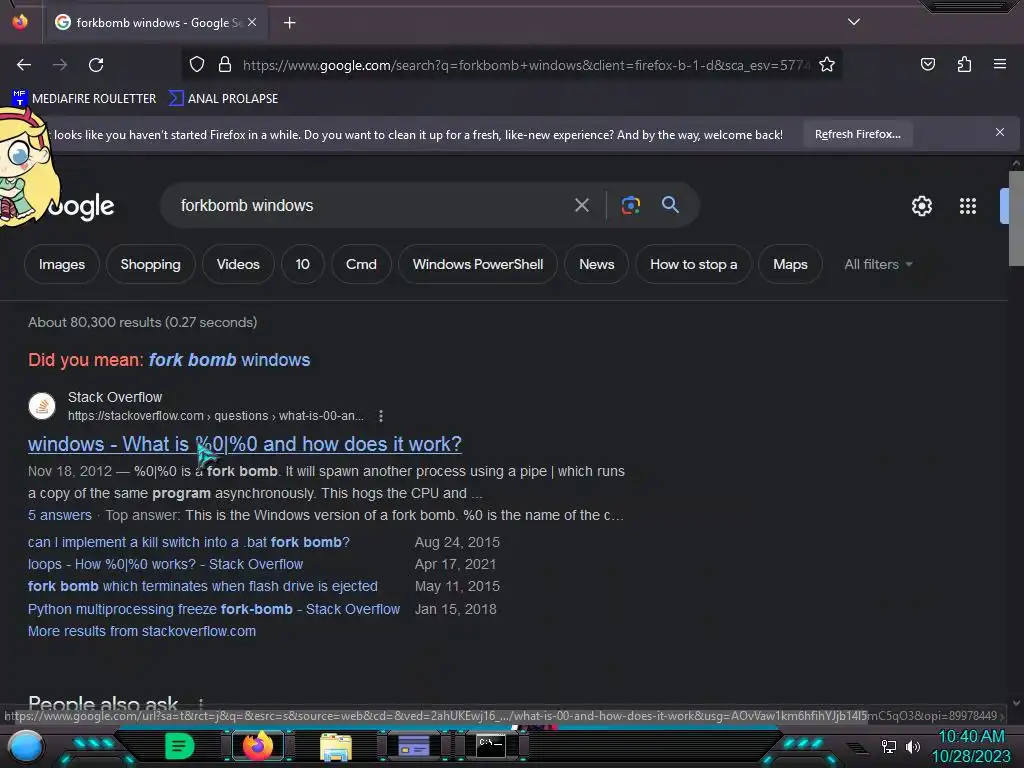This screenshot has width=1024, height=768.
Task: Open the 5 answers link
Action: 59,515
